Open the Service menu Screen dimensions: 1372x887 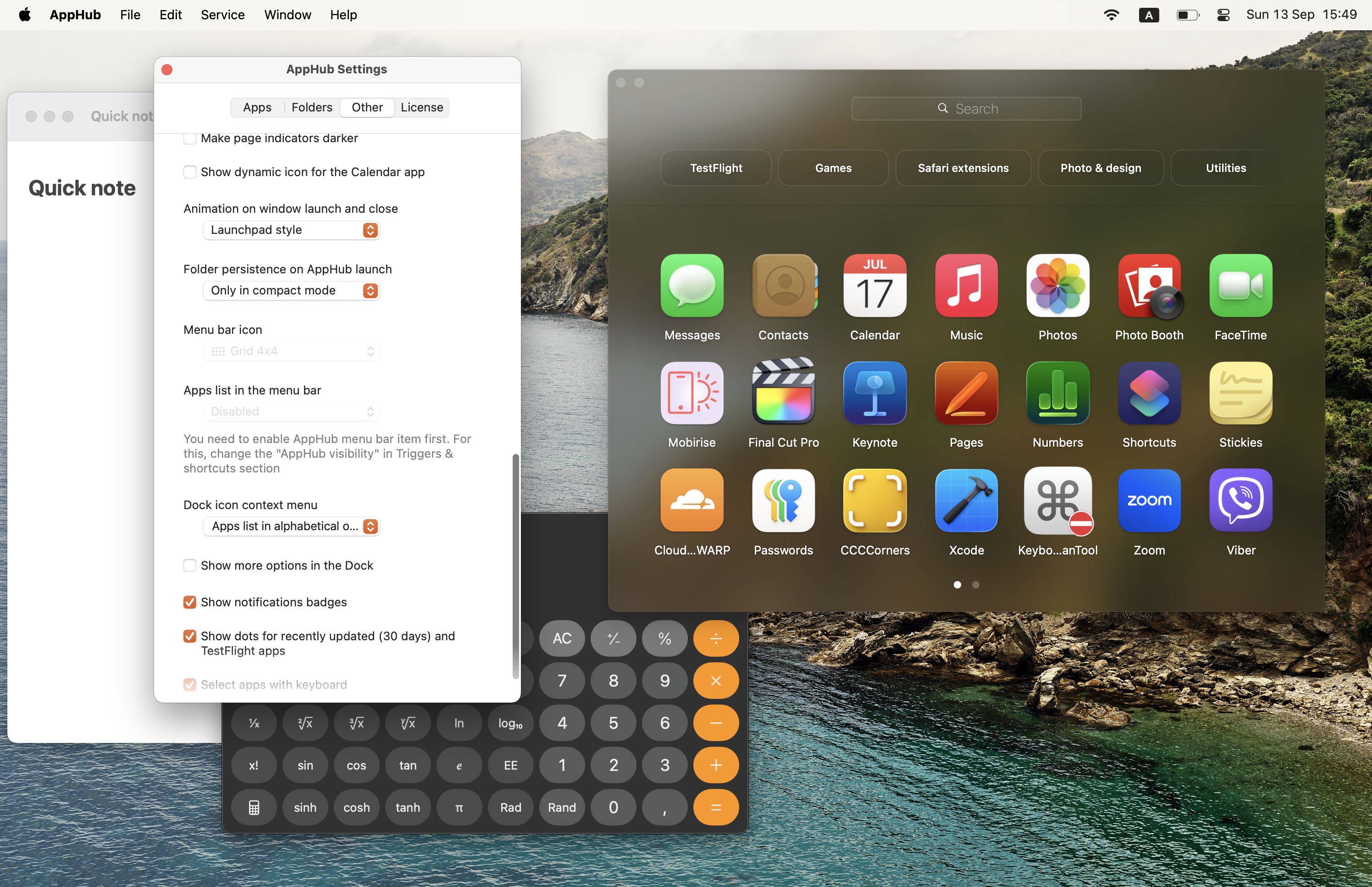[x=223, y=15]
